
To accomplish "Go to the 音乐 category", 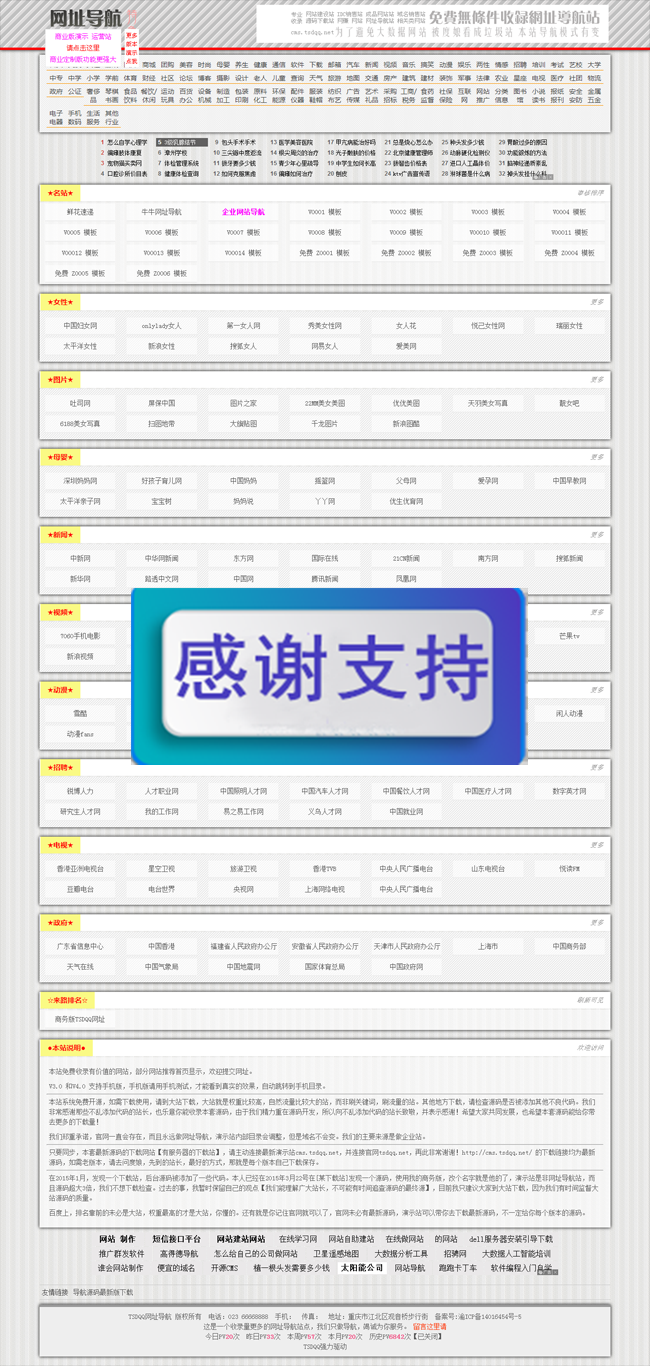I will 408,64.
